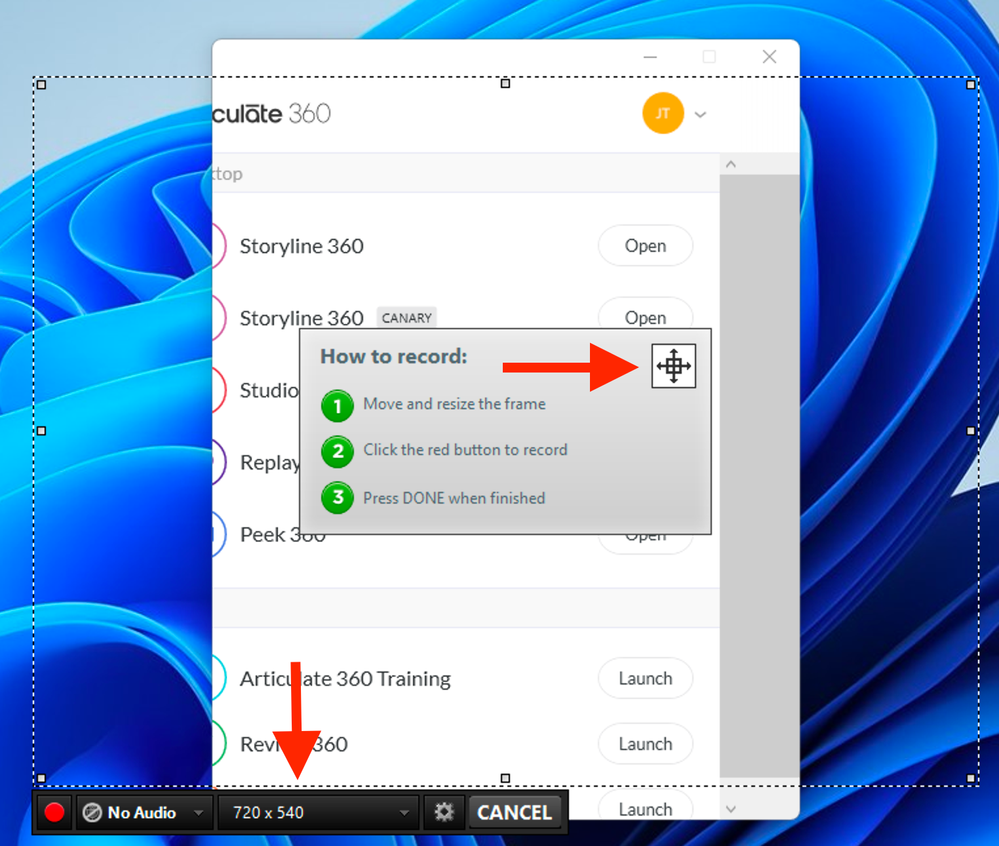Open the No Audio dropdown

coord(145,812)
